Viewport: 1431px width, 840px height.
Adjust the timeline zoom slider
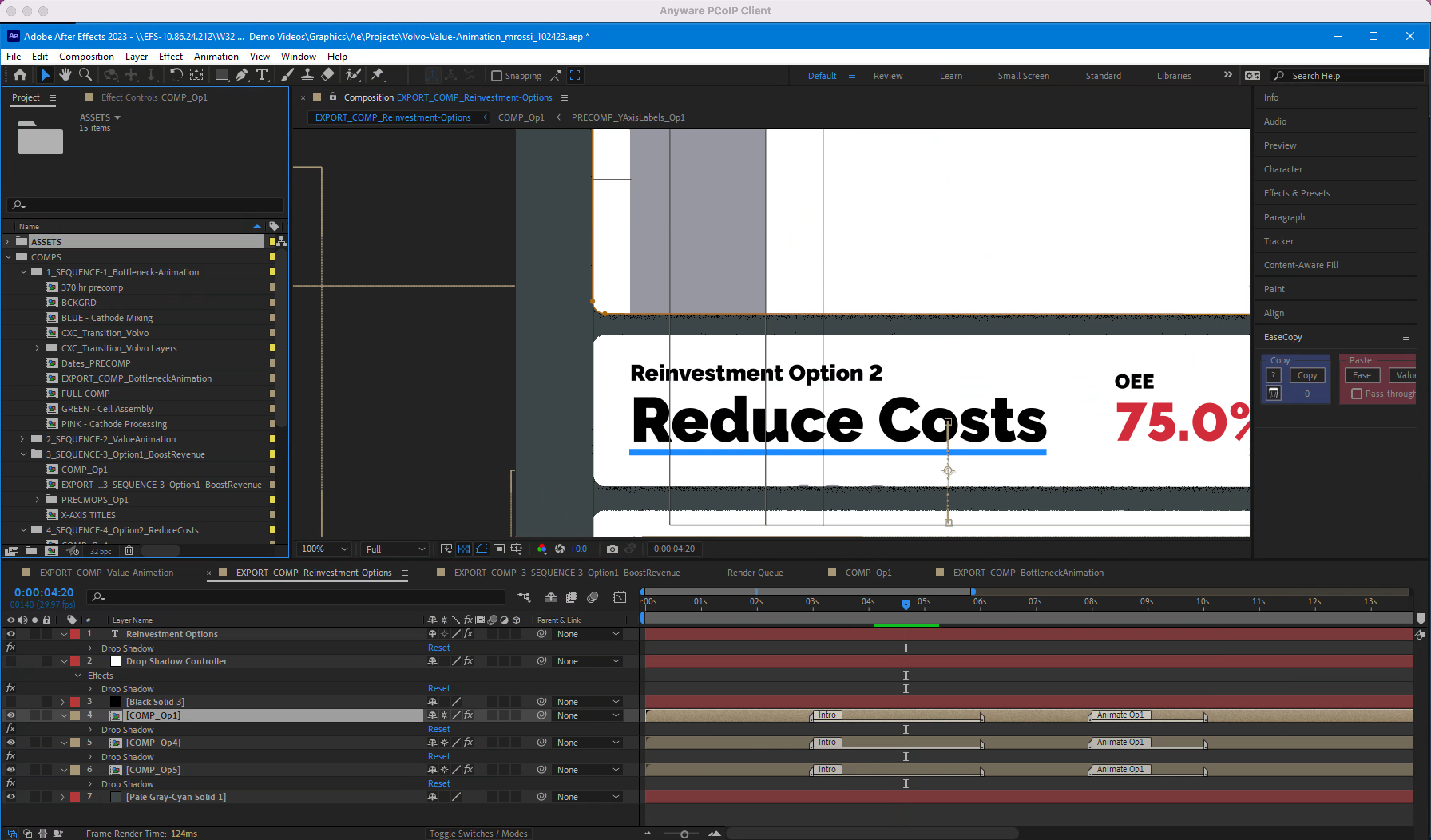click(684, 834)
